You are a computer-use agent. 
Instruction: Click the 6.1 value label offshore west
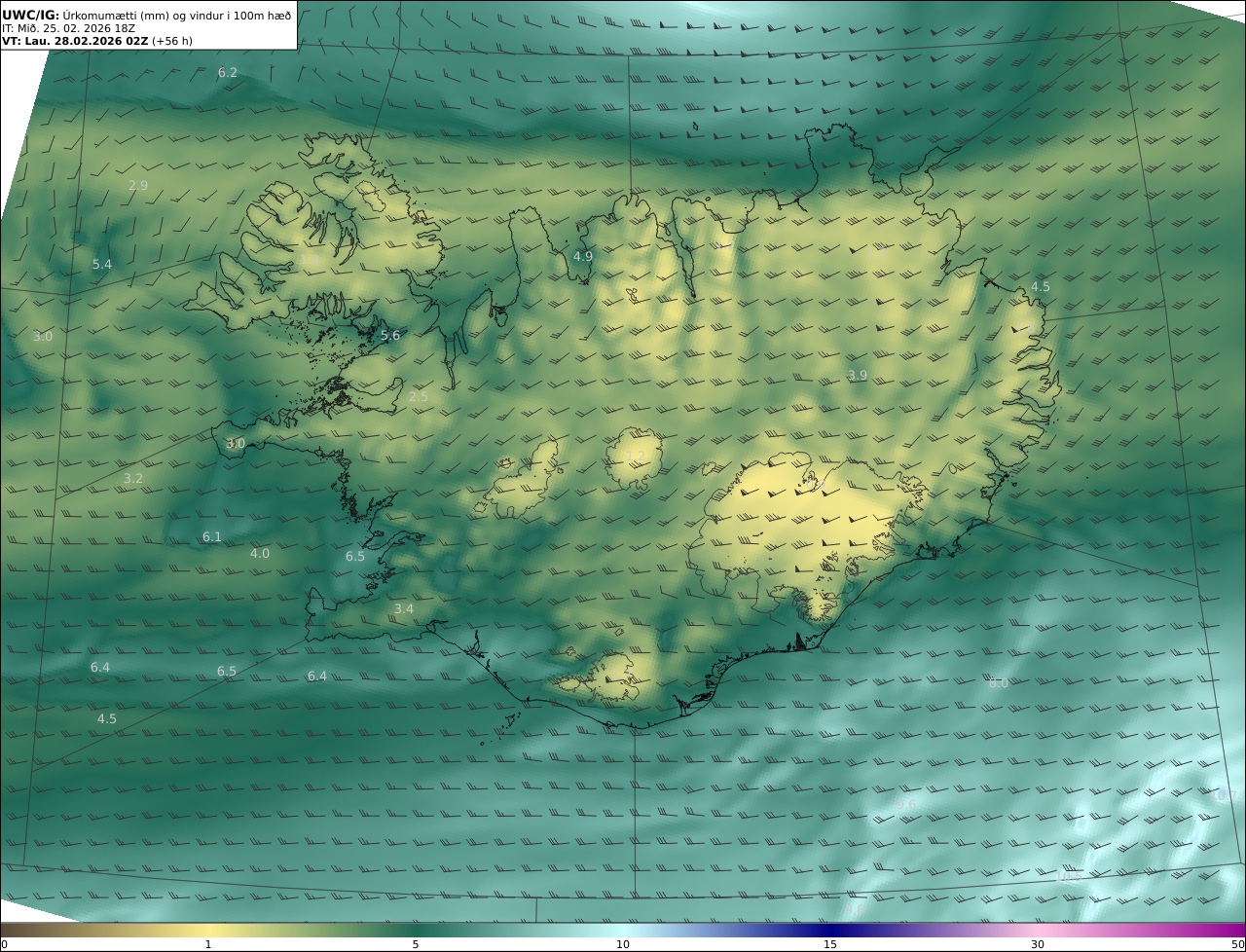point(212,537)
